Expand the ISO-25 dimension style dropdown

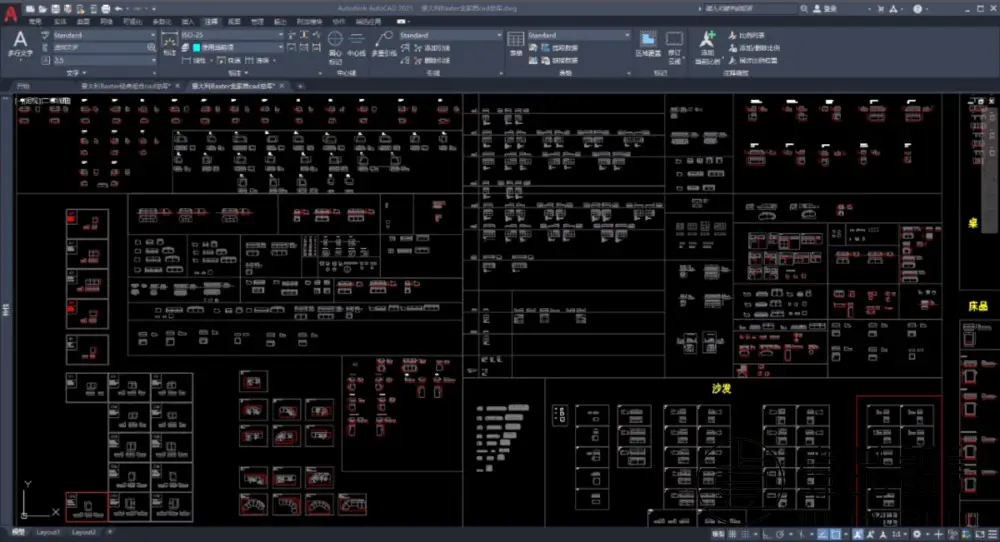280,35
